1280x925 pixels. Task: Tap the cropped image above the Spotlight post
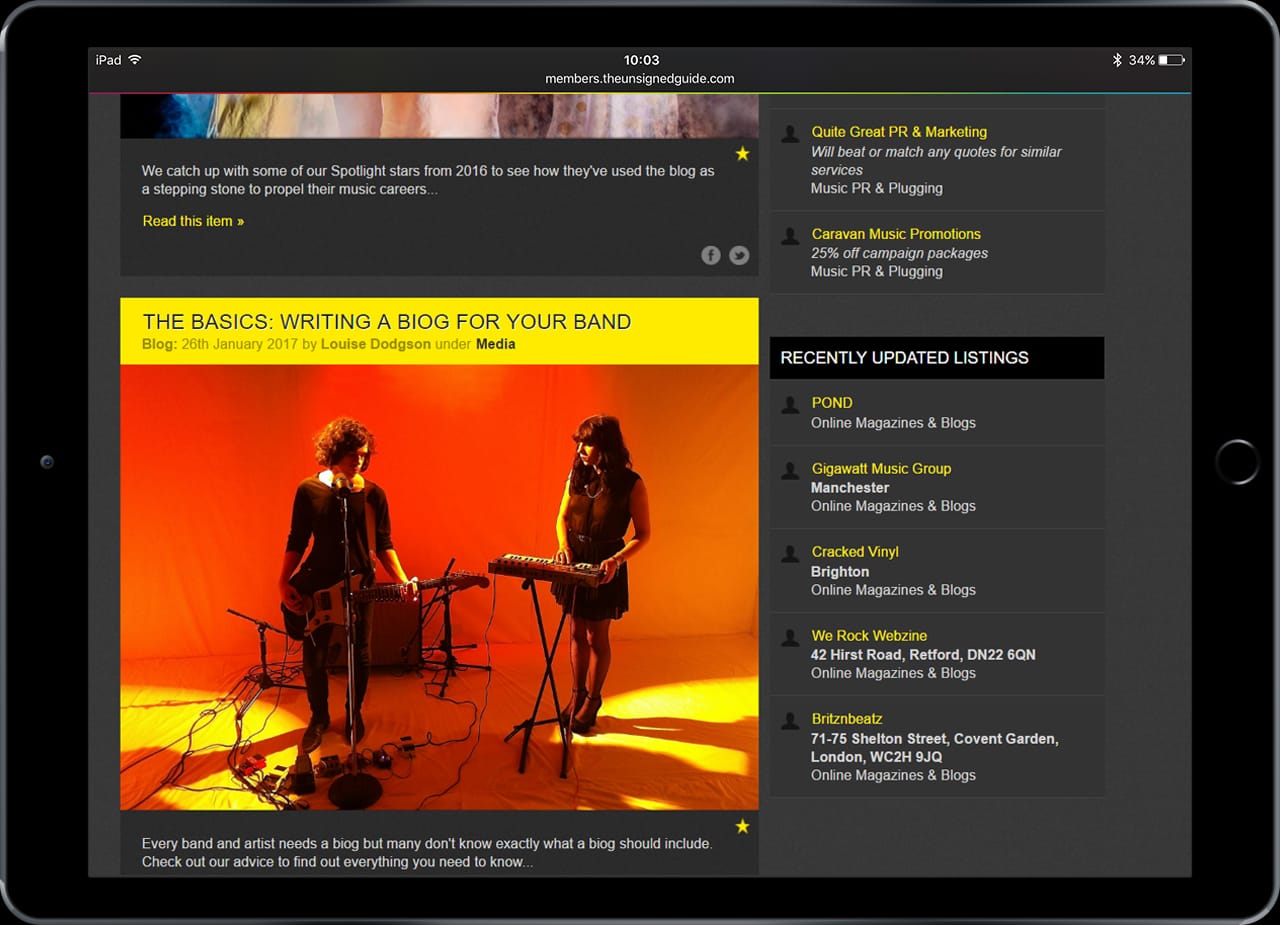click(439, 116)
